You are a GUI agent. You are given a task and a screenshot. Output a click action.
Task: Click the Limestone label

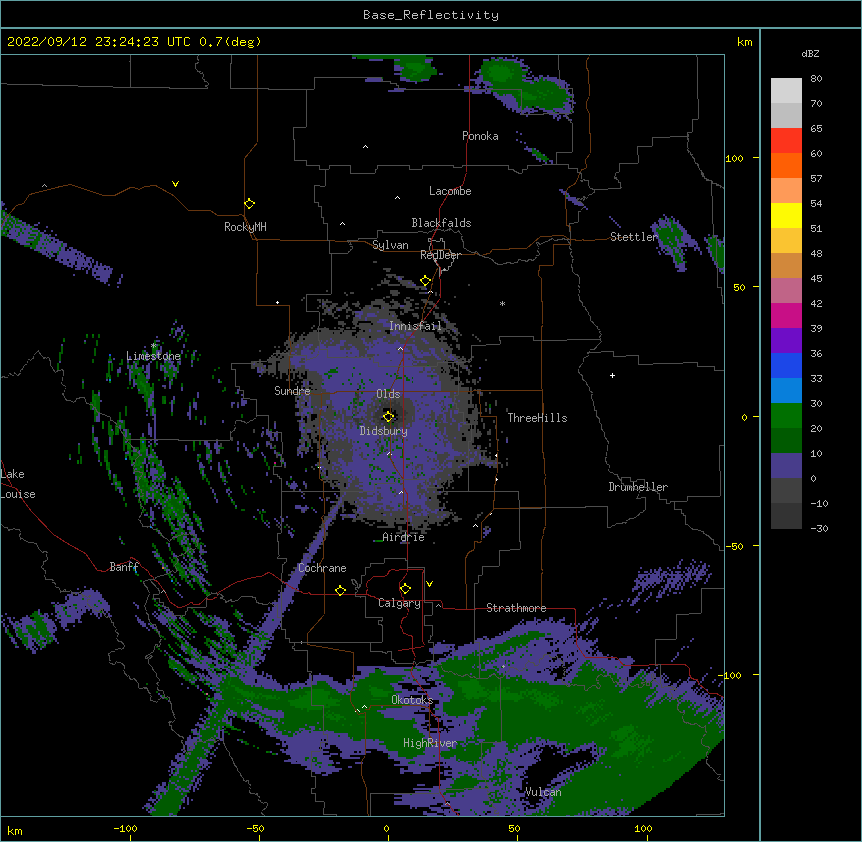pyautogui.click(x=153, y=356)
